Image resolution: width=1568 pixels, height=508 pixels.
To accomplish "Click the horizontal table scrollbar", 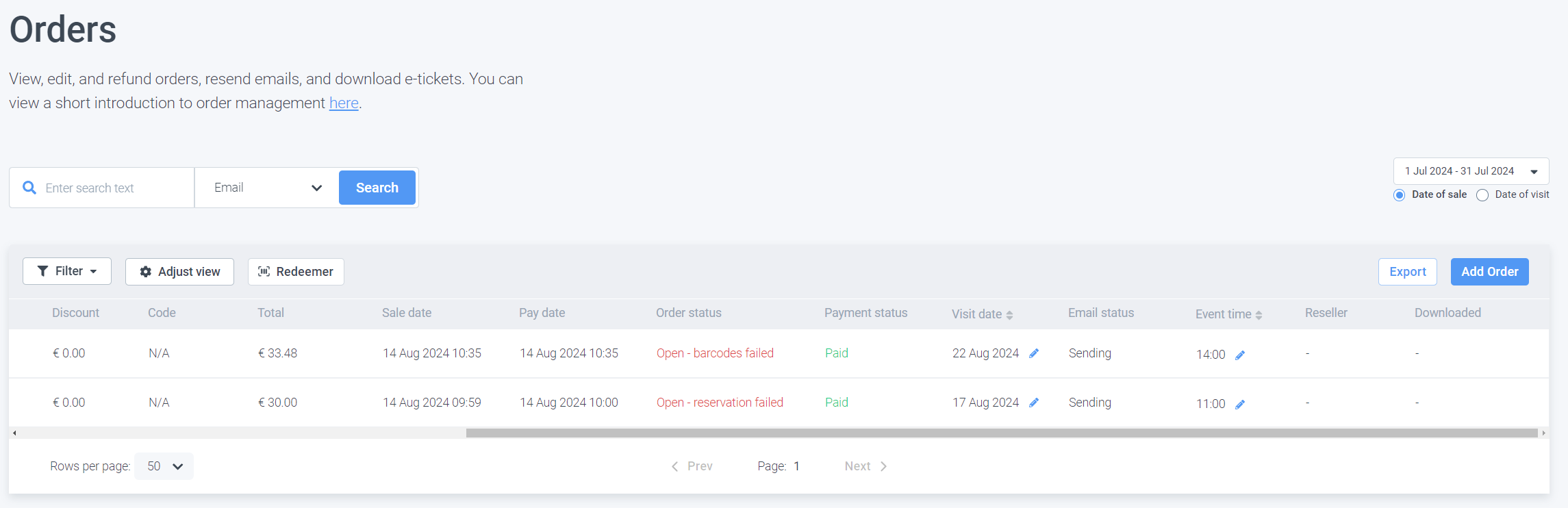I will tap(1002, 433).
